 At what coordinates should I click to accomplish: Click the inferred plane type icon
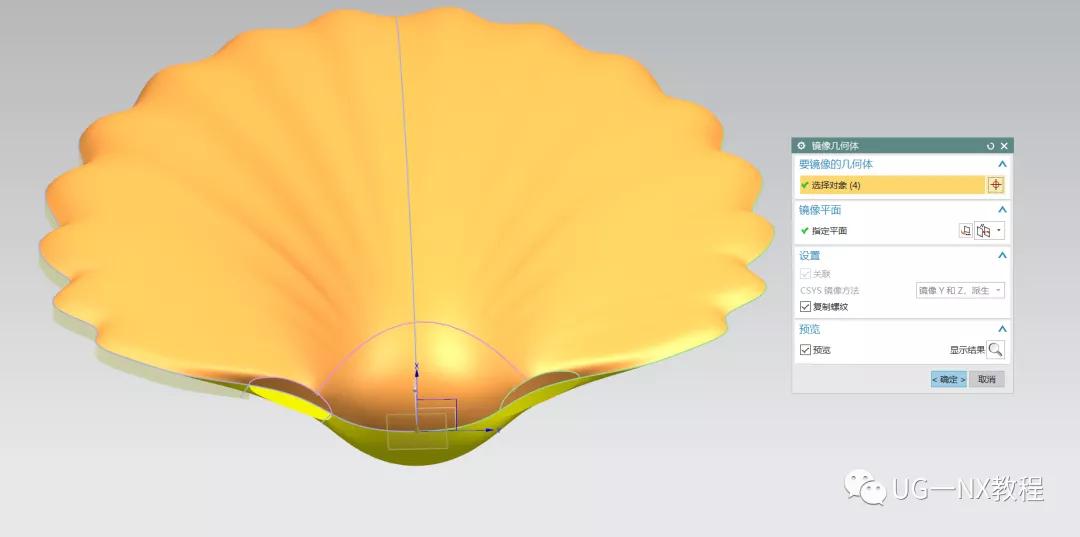[x=984, y=231]
